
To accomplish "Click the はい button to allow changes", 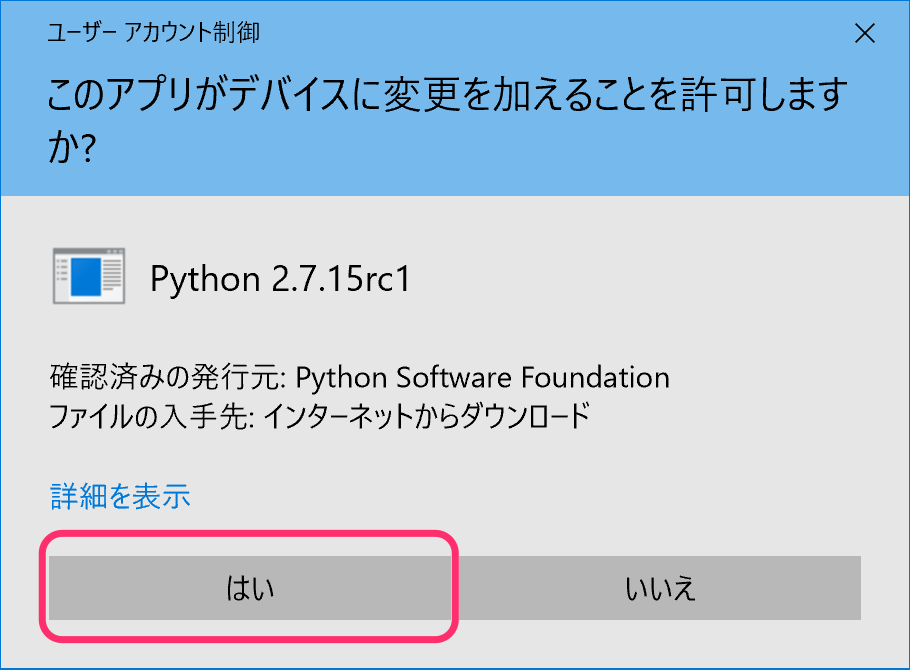I will pos(250,588).
